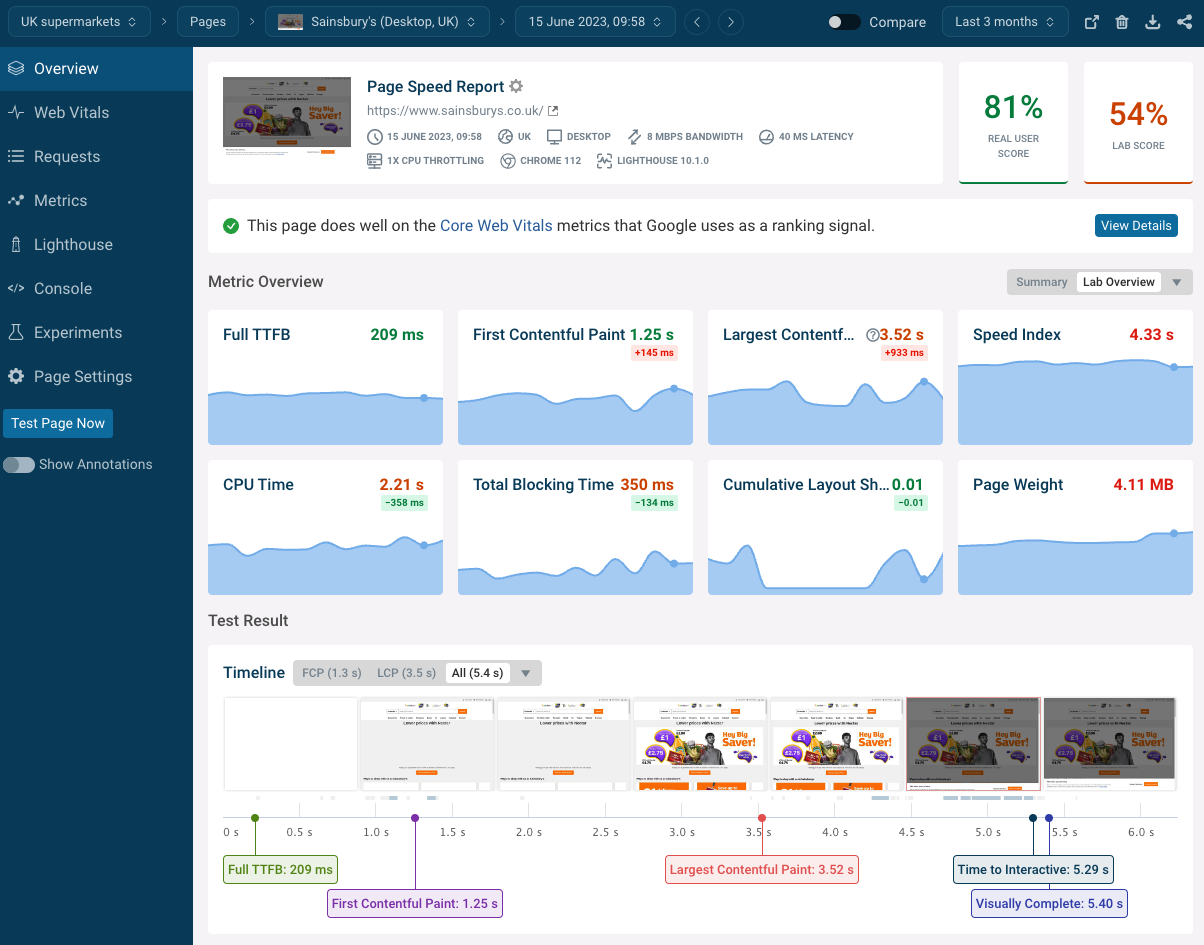Click the Chrome 112 browser icon
This screenshot has width=1204, height=945.
(x=508, y=160)
